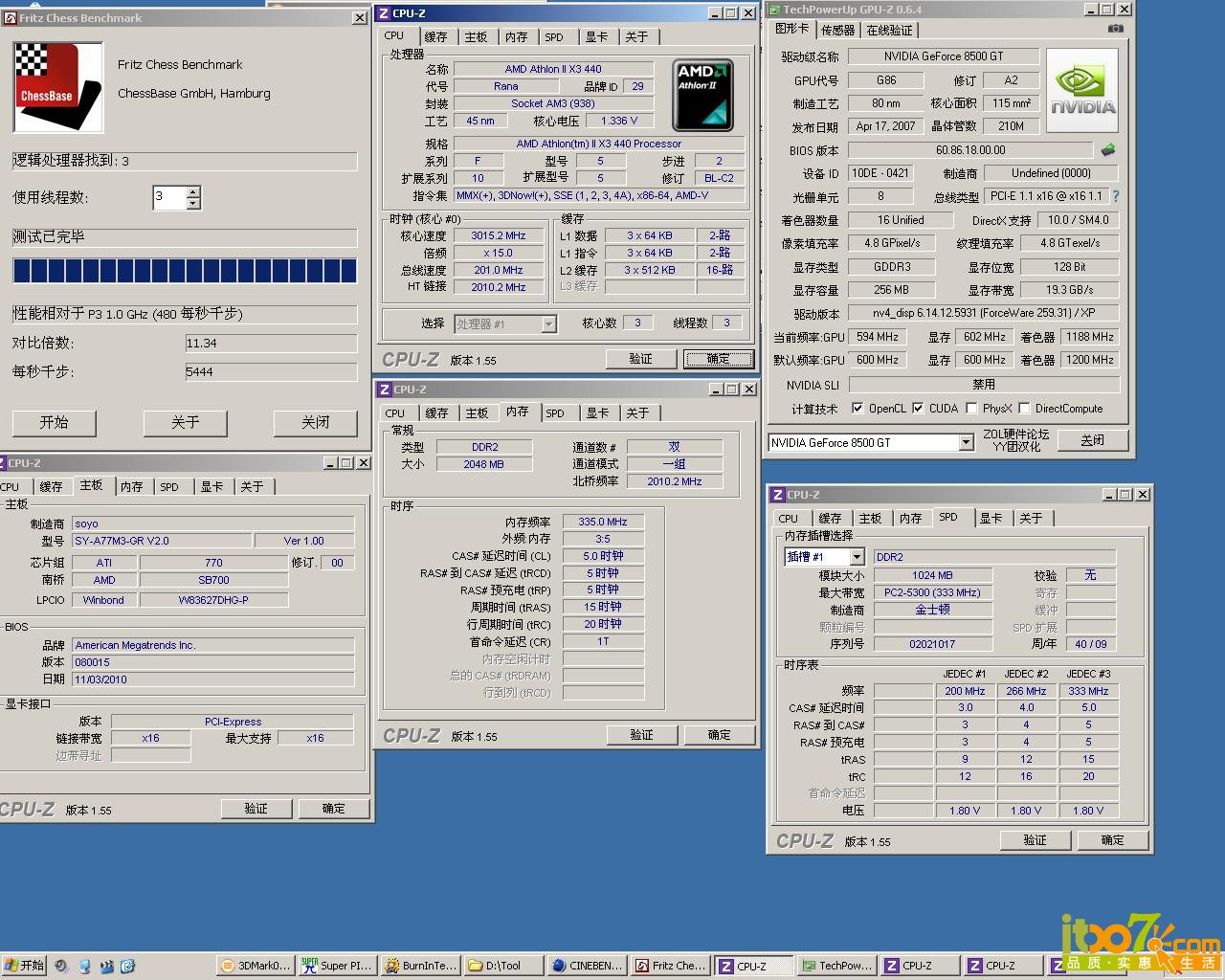Click the Fritz Chess Benchmark window title bar
The height and width of the screenshot is (980, 1225).
tap(185, 17)
